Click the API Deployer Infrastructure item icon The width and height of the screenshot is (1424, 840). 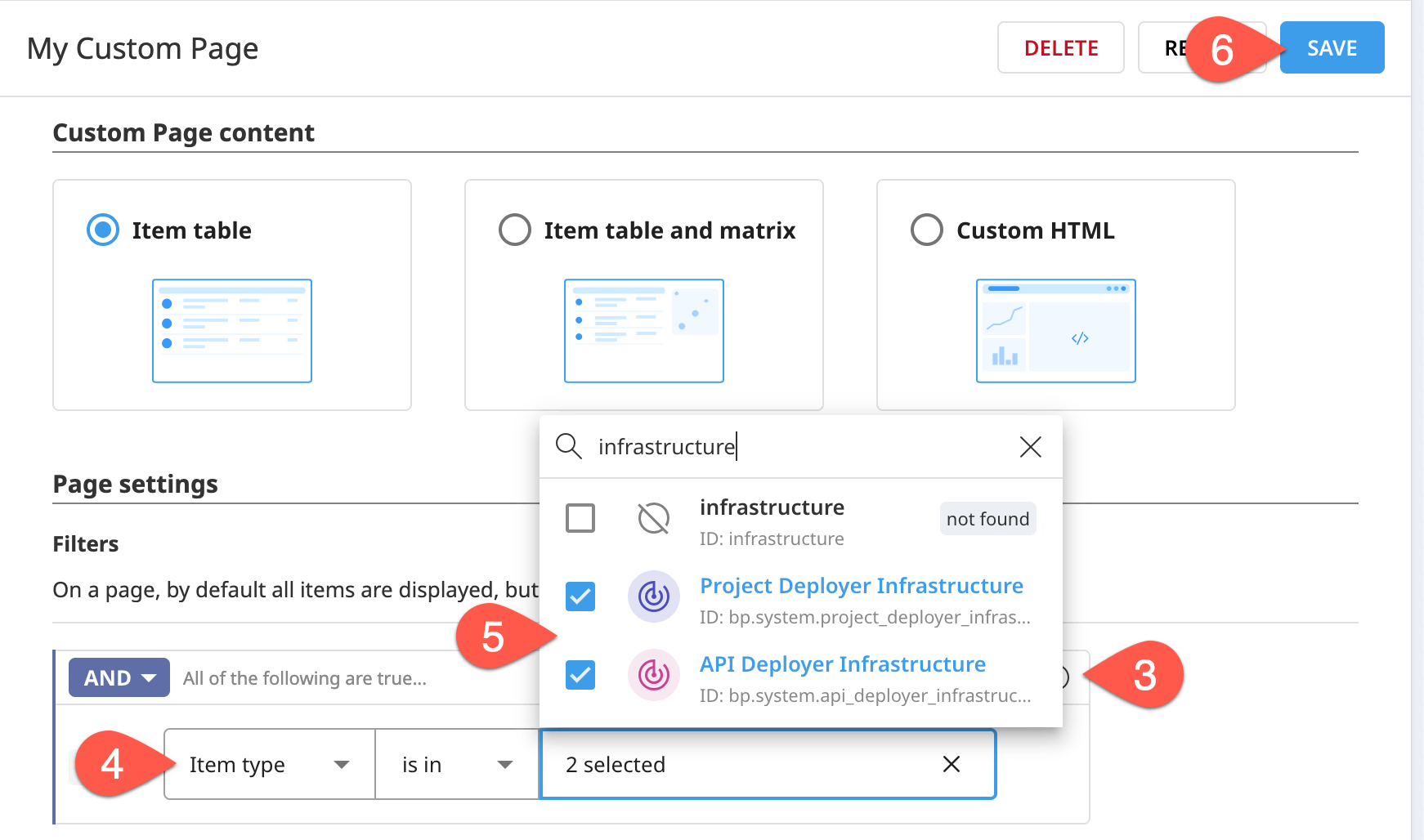[x=653, y=675]
